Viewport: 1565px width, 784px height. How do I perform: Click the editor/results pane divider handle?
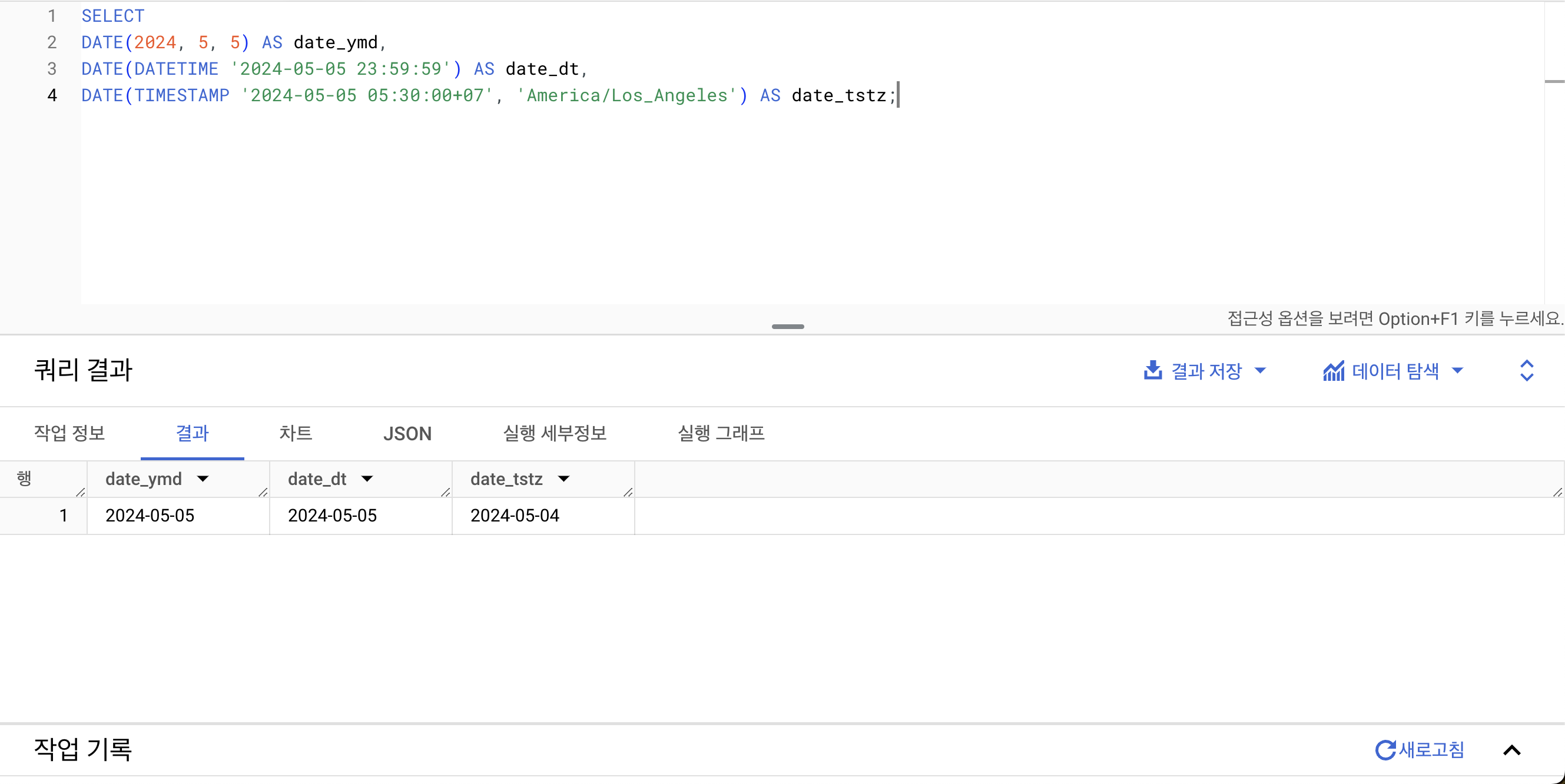[787, 327]
